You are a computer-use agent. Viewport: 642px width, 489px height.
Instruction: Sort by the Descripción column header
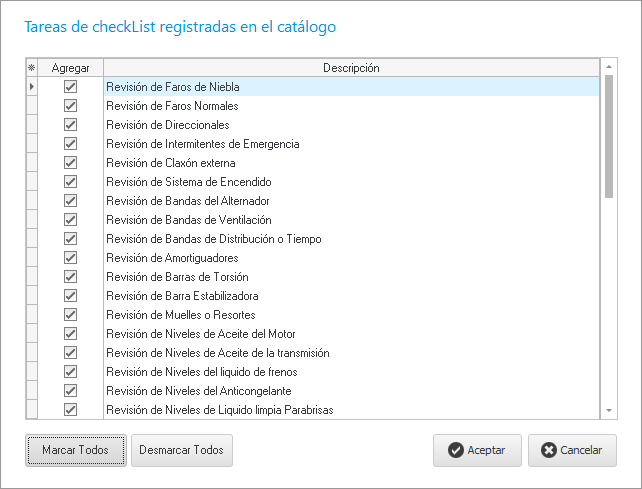click(x=350, y=68)
